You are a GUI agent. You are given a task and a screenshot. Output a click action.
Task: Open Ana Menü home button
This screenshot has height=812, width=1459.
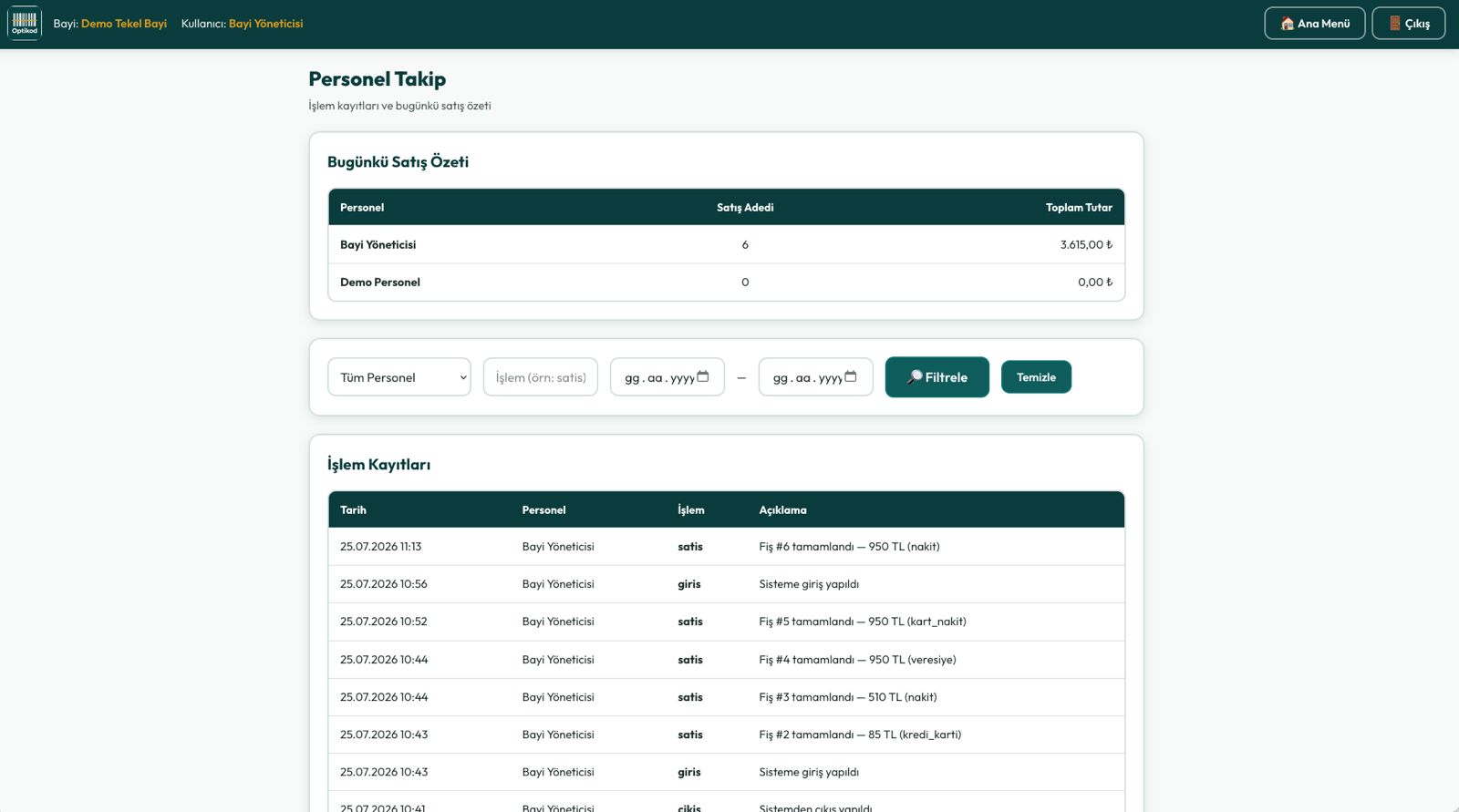coord(1314,24)
